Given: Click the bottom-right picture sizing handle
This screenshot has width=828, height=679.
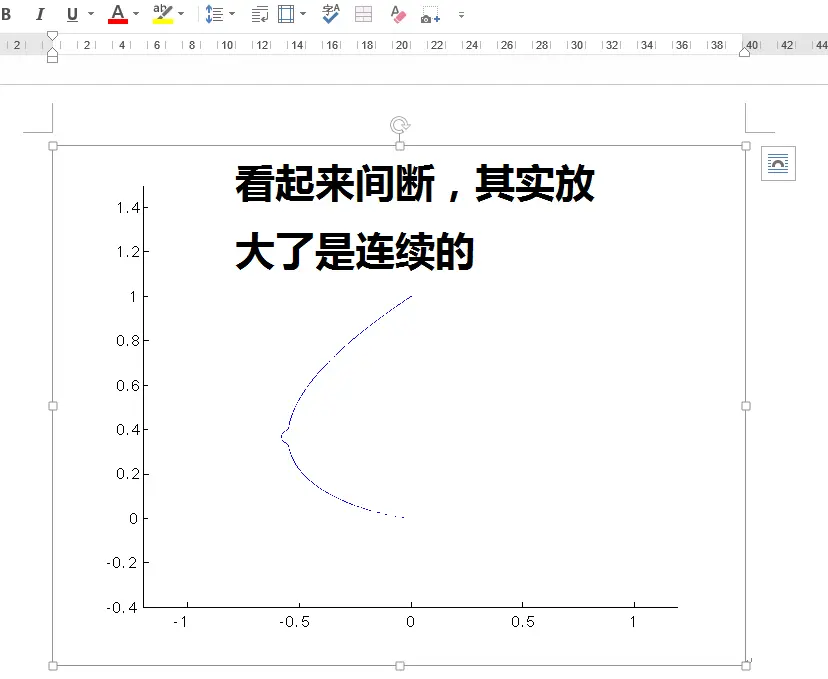Looking at the screenshot, I should click(746, 666).
